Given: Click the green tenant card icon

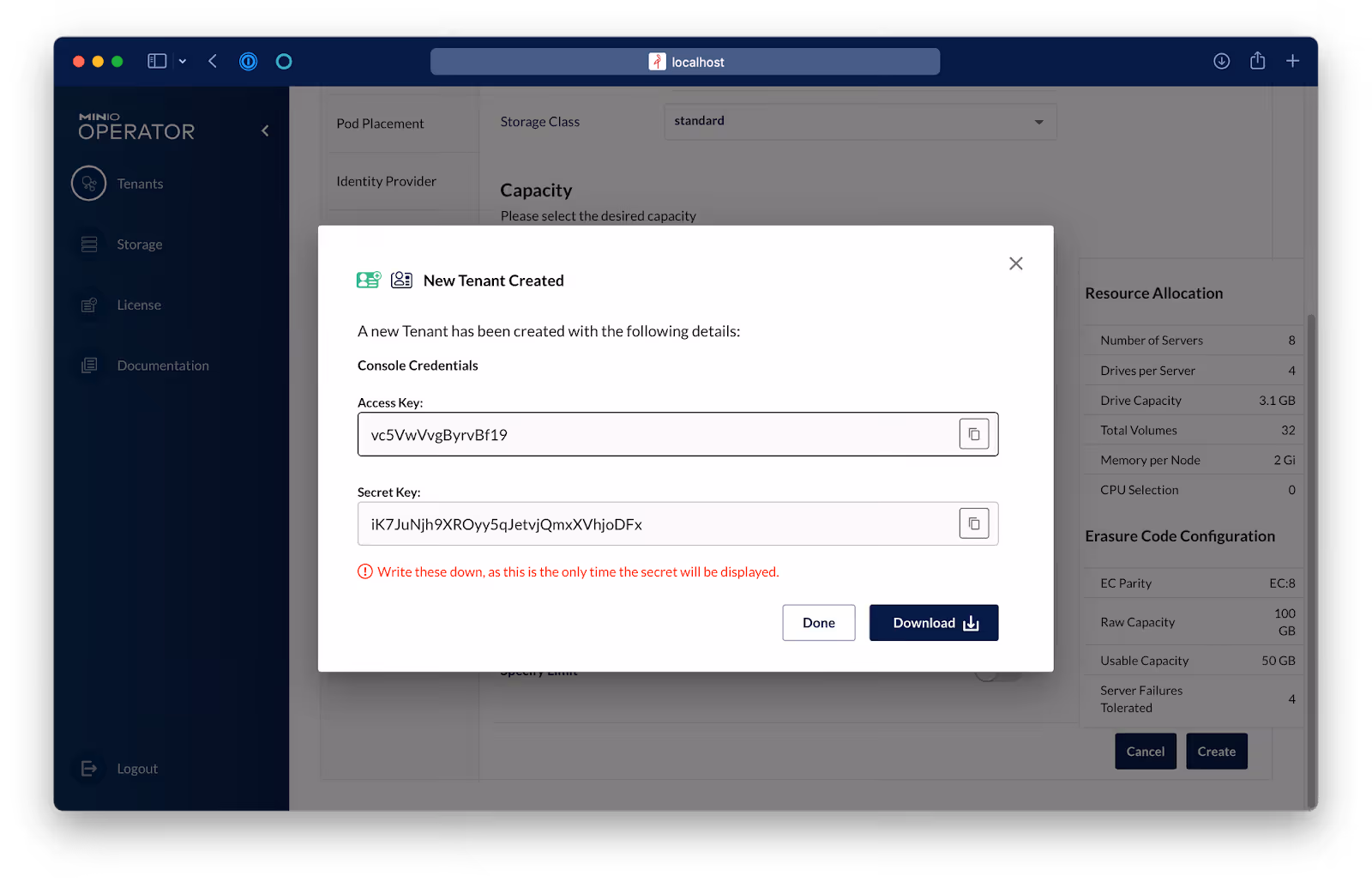Looking at the screenshot, I should point(369,280).
